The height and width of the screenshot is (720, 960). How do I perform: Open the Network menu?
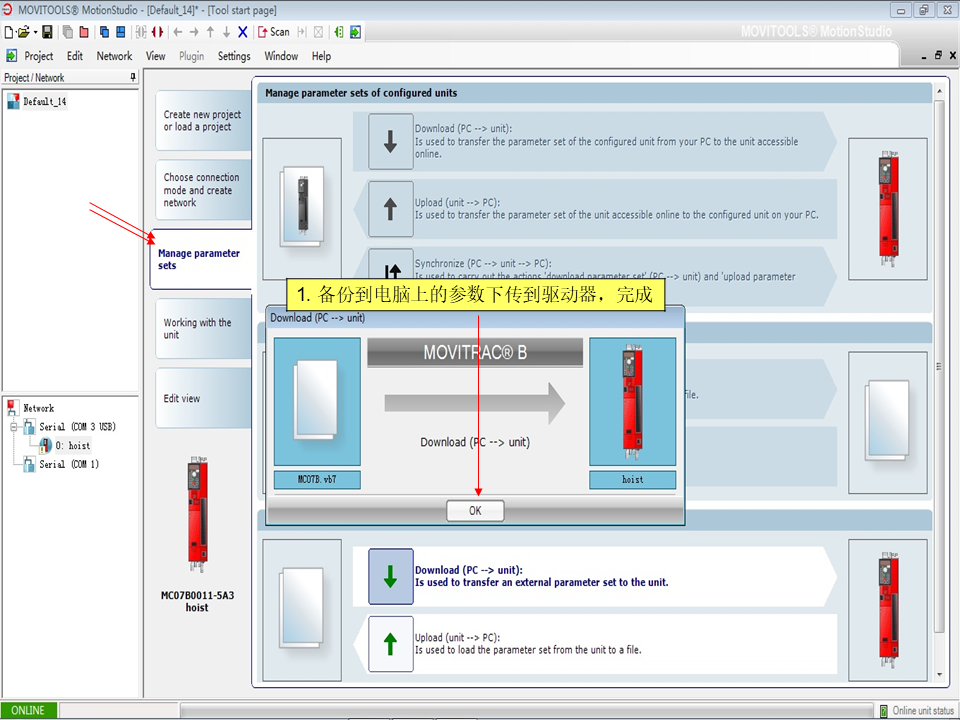[114, 56]
